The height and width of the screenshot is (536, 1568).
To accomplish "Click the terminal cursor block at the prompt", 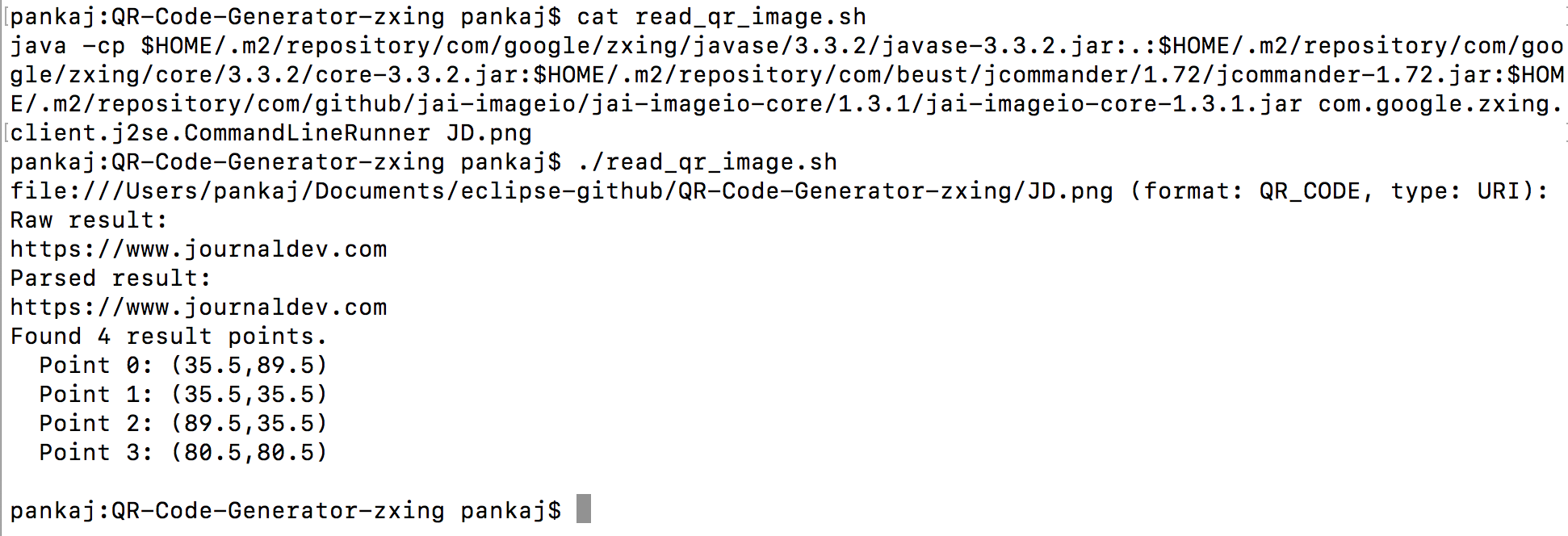I will [x=584, y=509].
